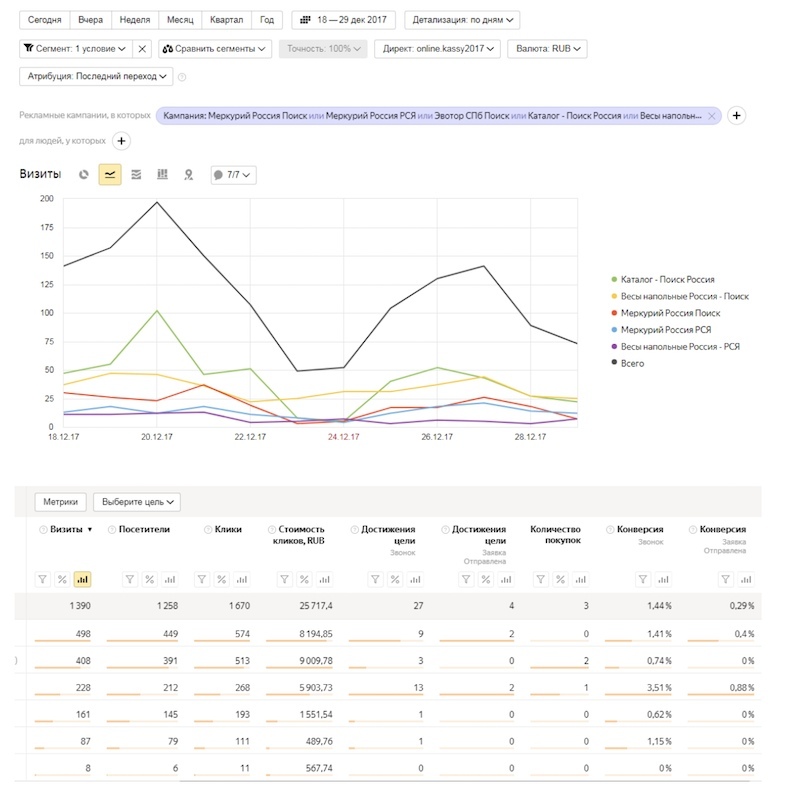
Task: Select the Неделя period tab
Action: click(135, 20)
